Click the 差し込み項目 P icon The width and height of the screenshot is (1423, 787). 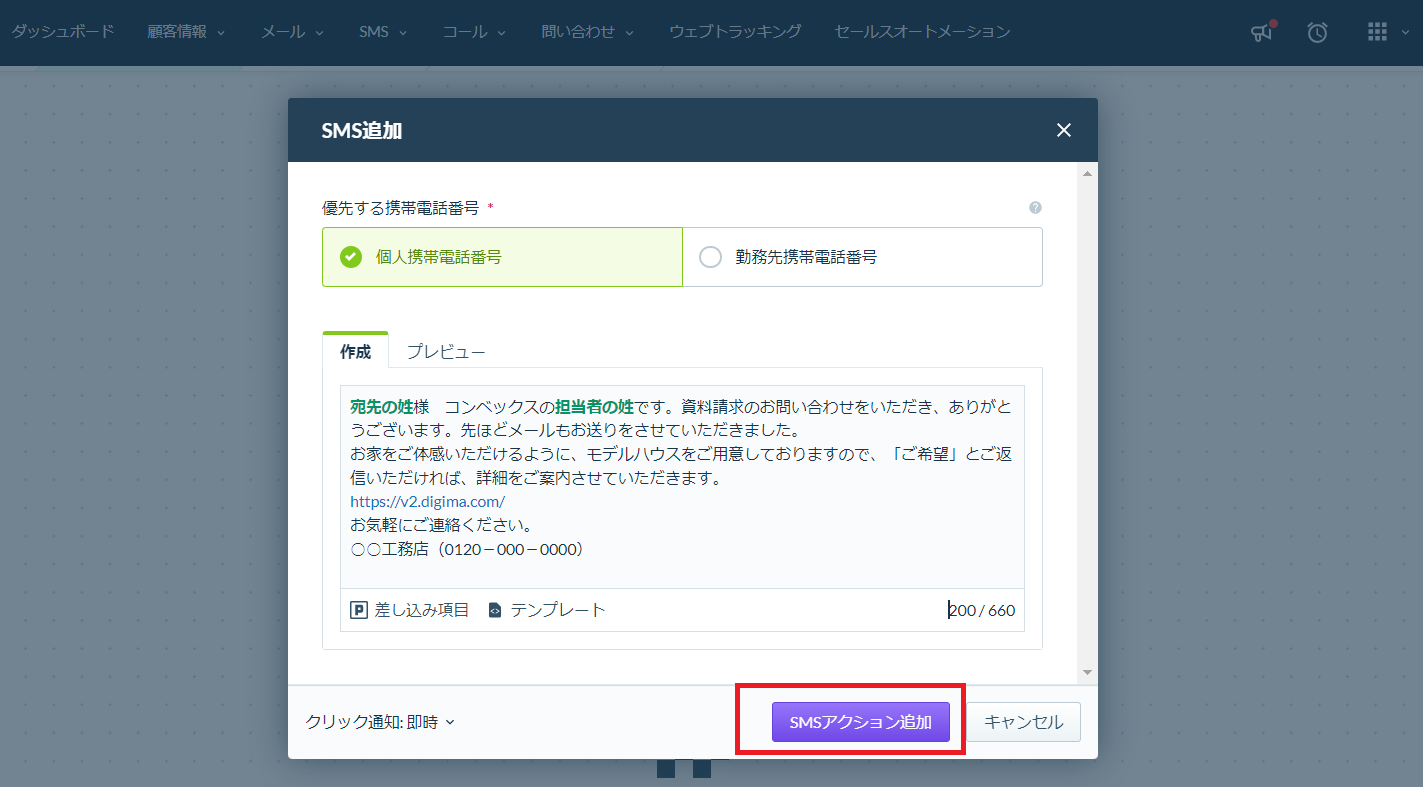click(359, 610)
